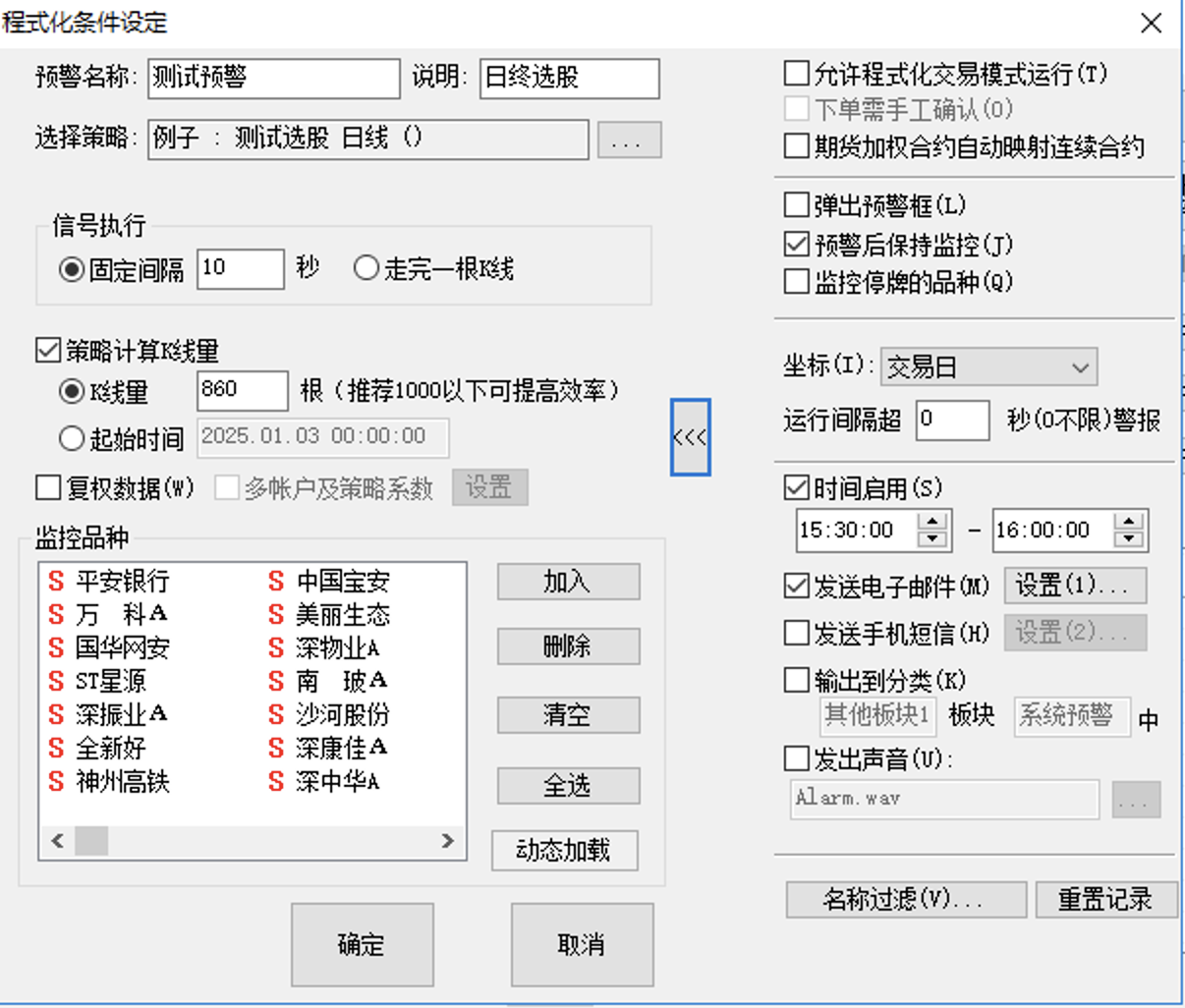Click the 删除 button
Image resolution: width=1185 pixels, height=1008 pixels.
coord(568,646)
